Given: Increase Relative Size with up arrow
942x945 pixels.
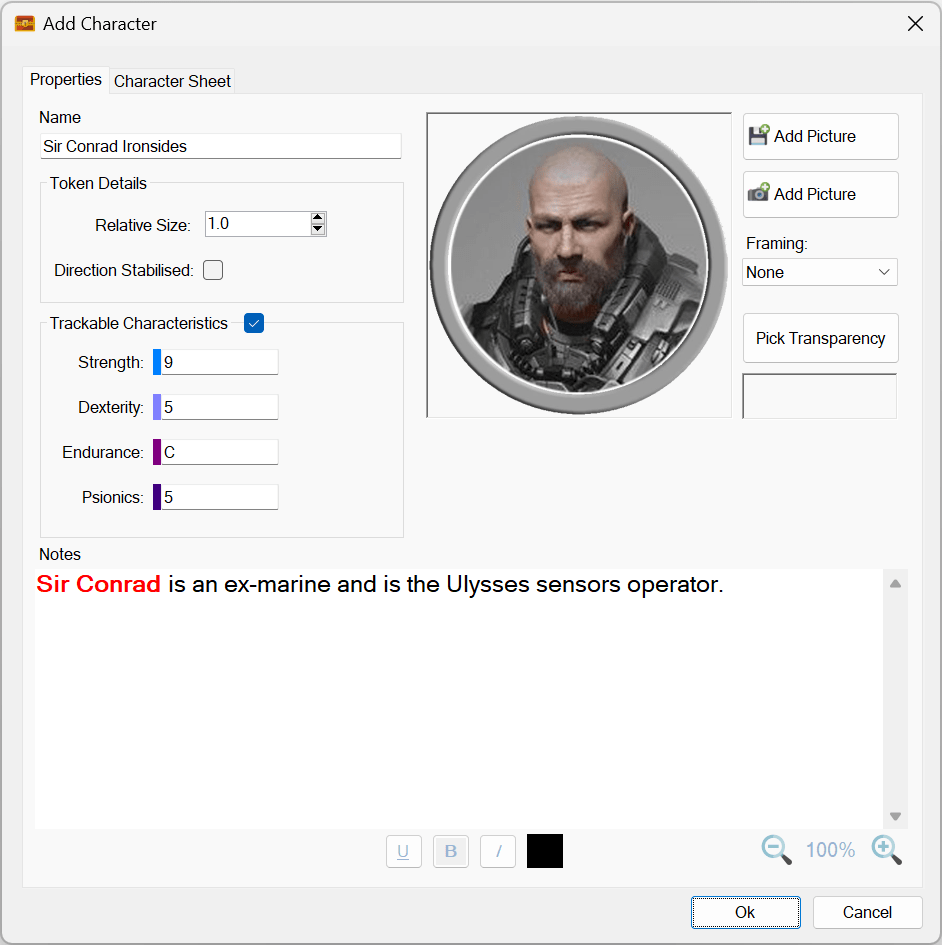Looking at the screenshot, I should (318, 218).
